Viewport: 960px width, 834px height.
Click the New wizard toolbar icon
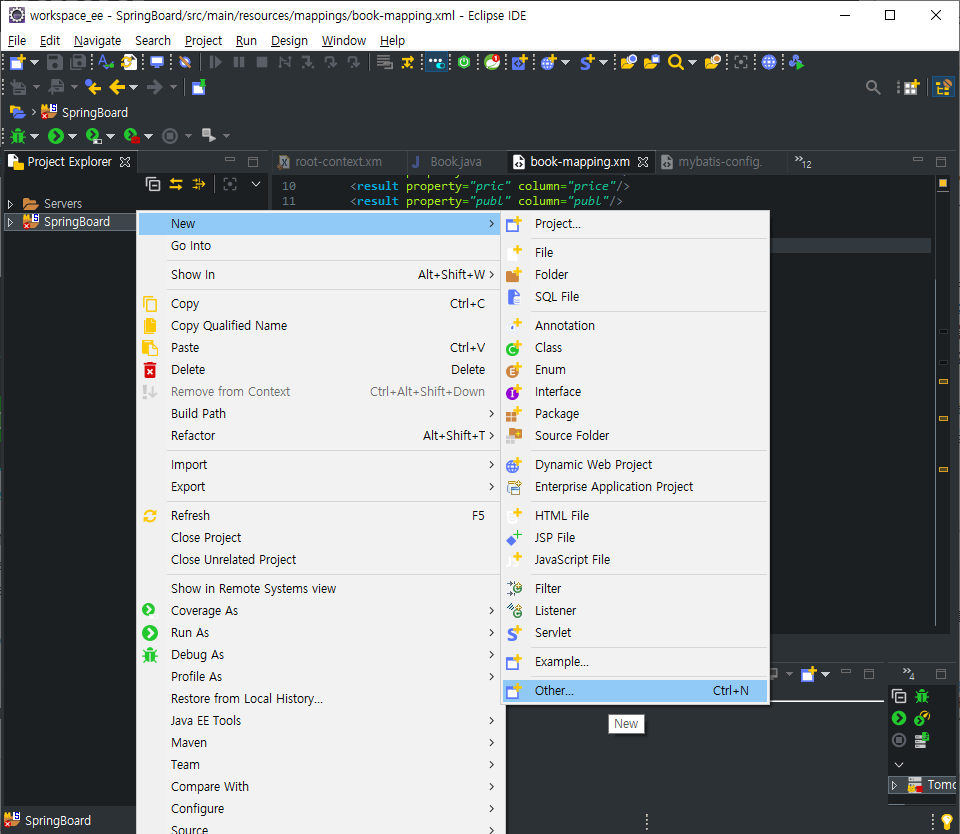click(17, 62)
